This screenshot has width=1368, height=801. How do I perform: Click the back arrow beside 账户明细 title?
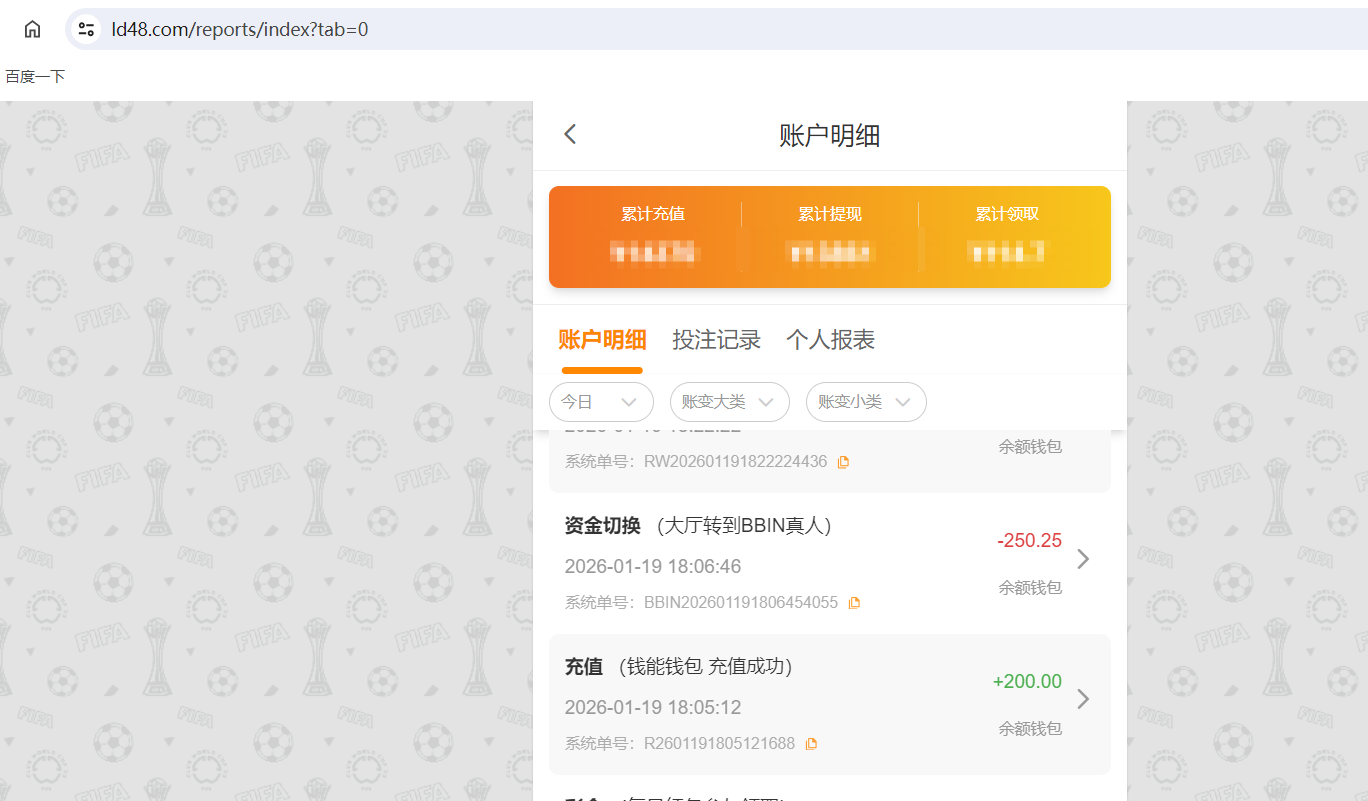[x=569, y=133]
